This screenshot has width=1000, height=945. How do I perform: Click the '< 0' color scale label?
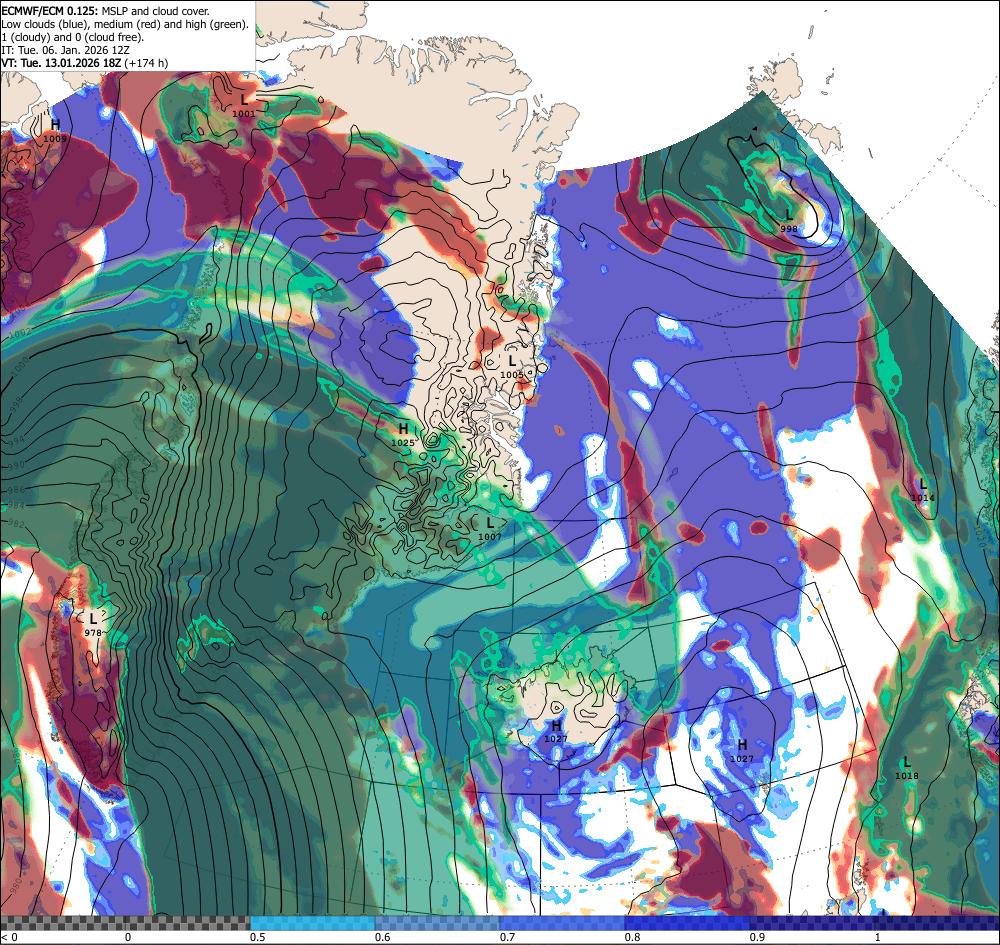coord(9,937)
